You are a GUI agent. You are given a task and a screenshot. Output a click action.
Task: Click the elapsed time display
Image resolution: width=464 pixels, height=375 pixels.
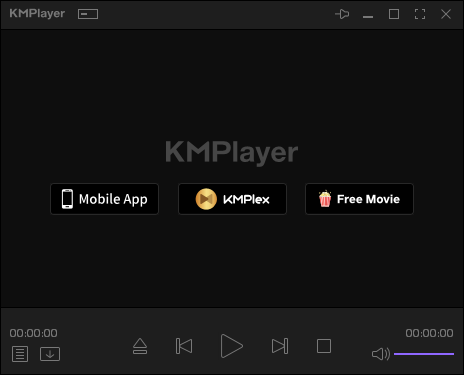33,333
